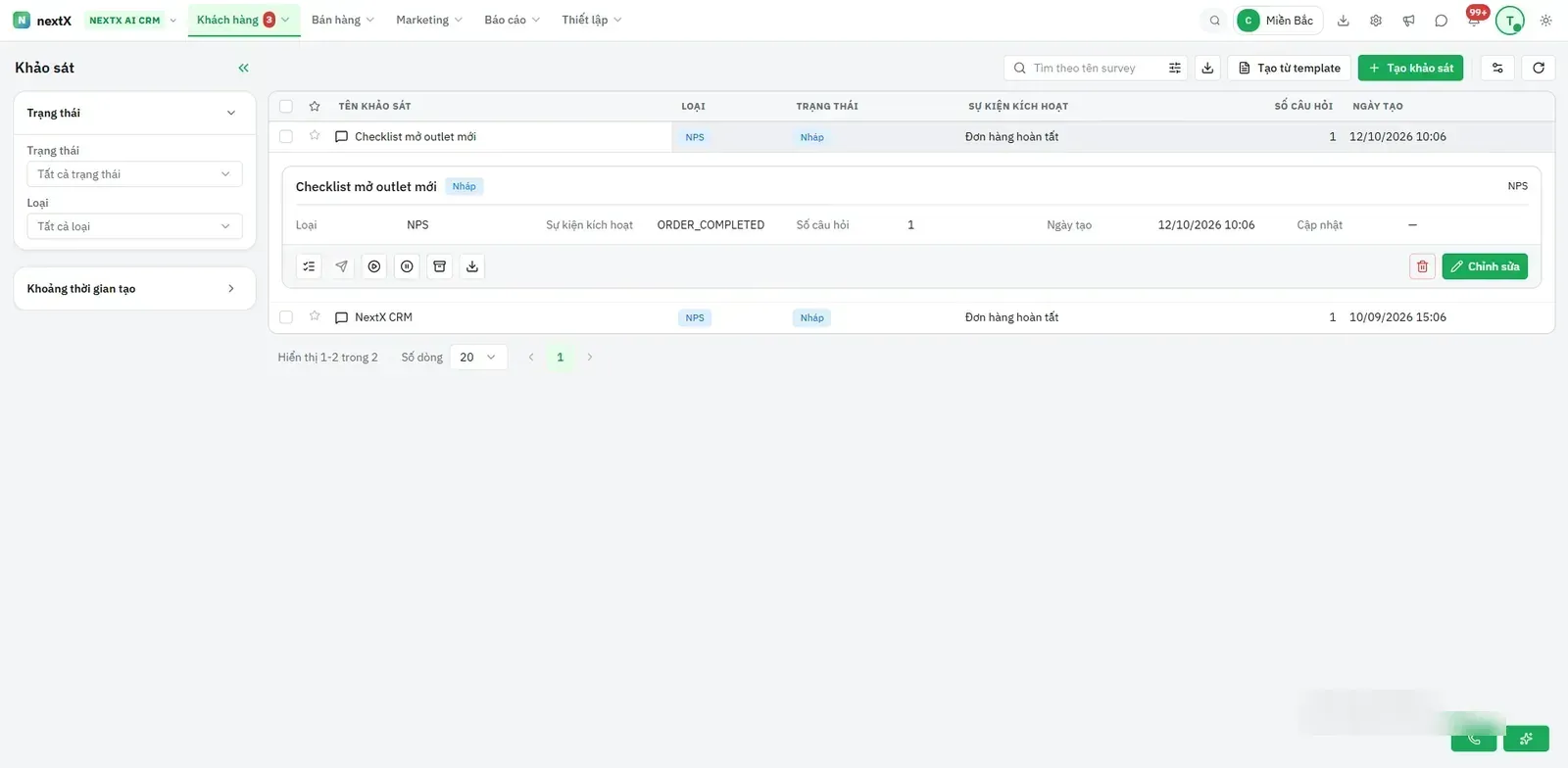
Task: Click the Tạo từ template button
Action: pyautogui.click(x=1290, y=68)
